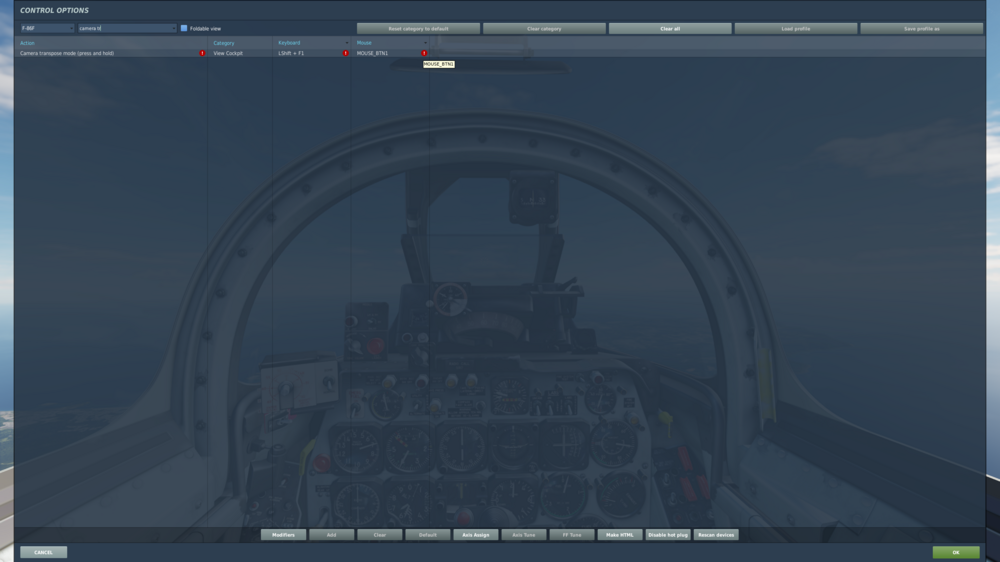Click the Clear button in bottom bar
This screenshot has height=562, width=1000.
pyautogui.click(x=379, y=535)
